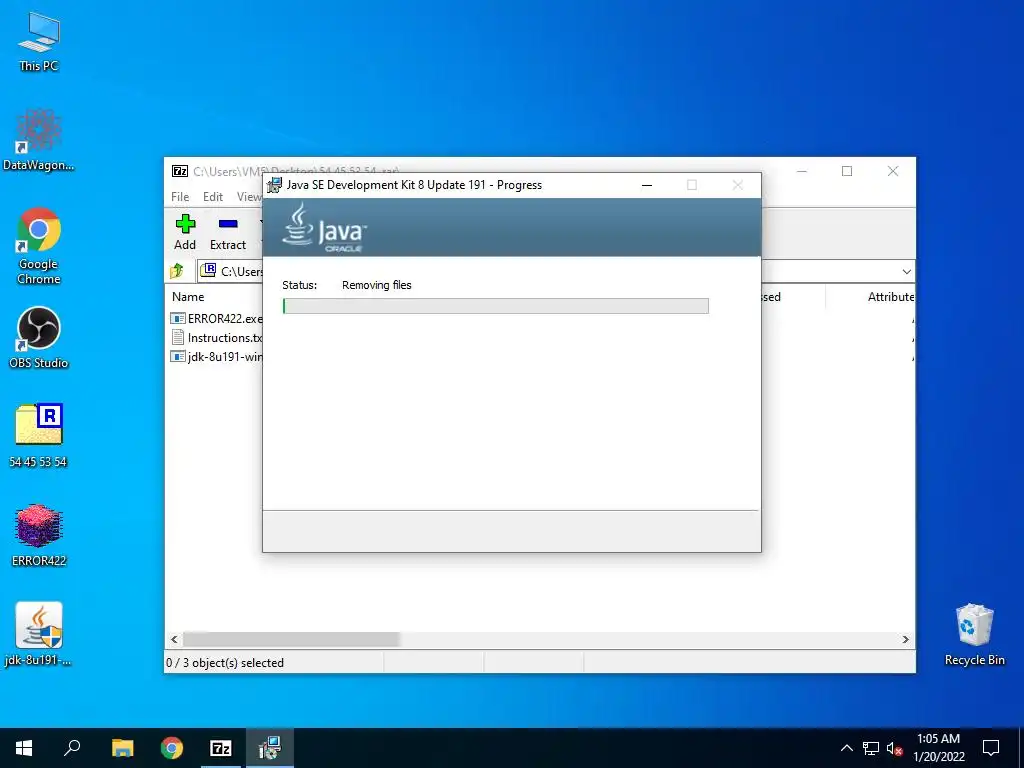Open the 7-Zip View menu
Viewport: 1024px width, 768px height.
point(249,197)
